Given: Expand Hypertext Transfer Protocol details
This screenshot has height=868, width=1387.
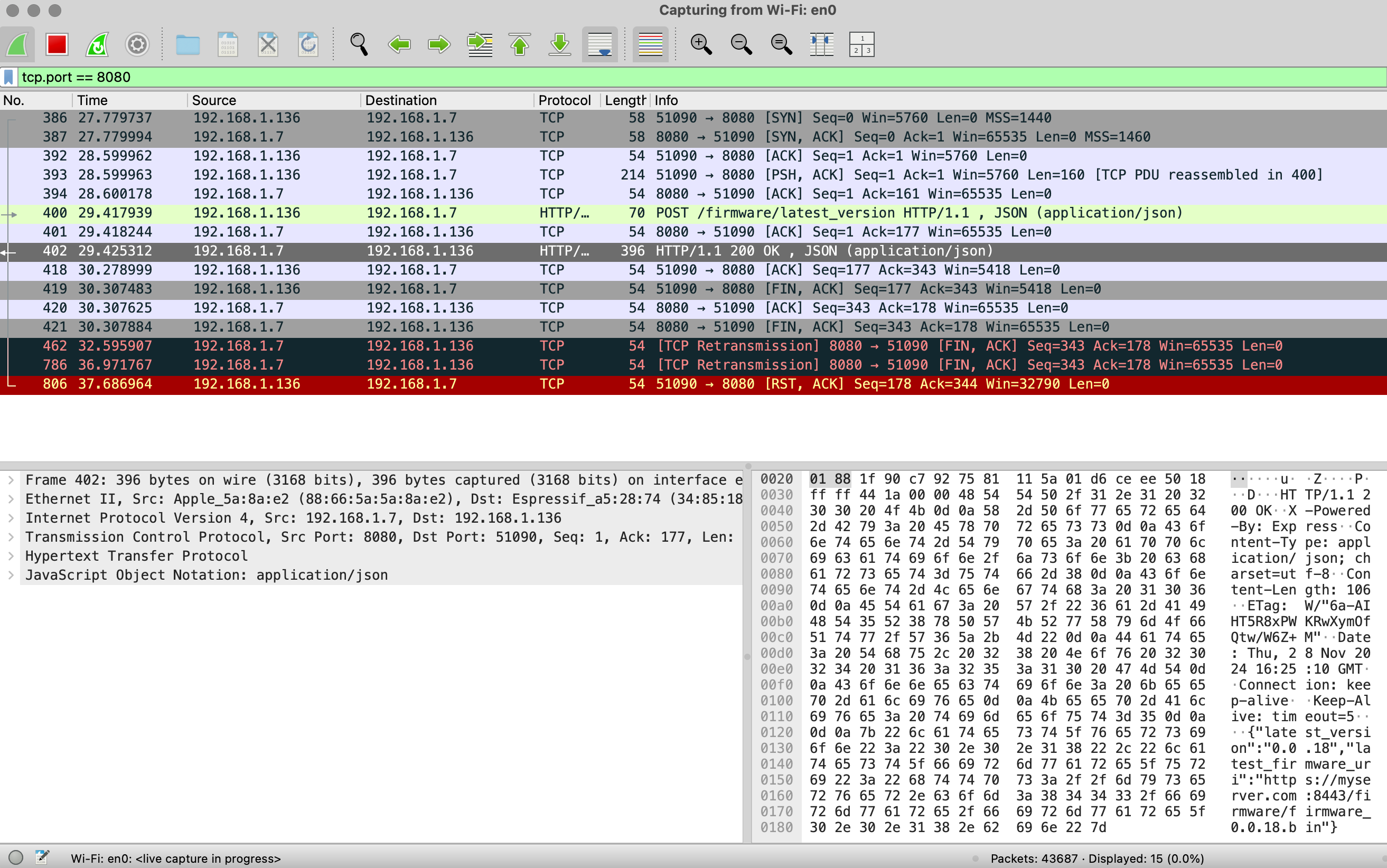Looking at the screenshot, I should click(11, 556).
